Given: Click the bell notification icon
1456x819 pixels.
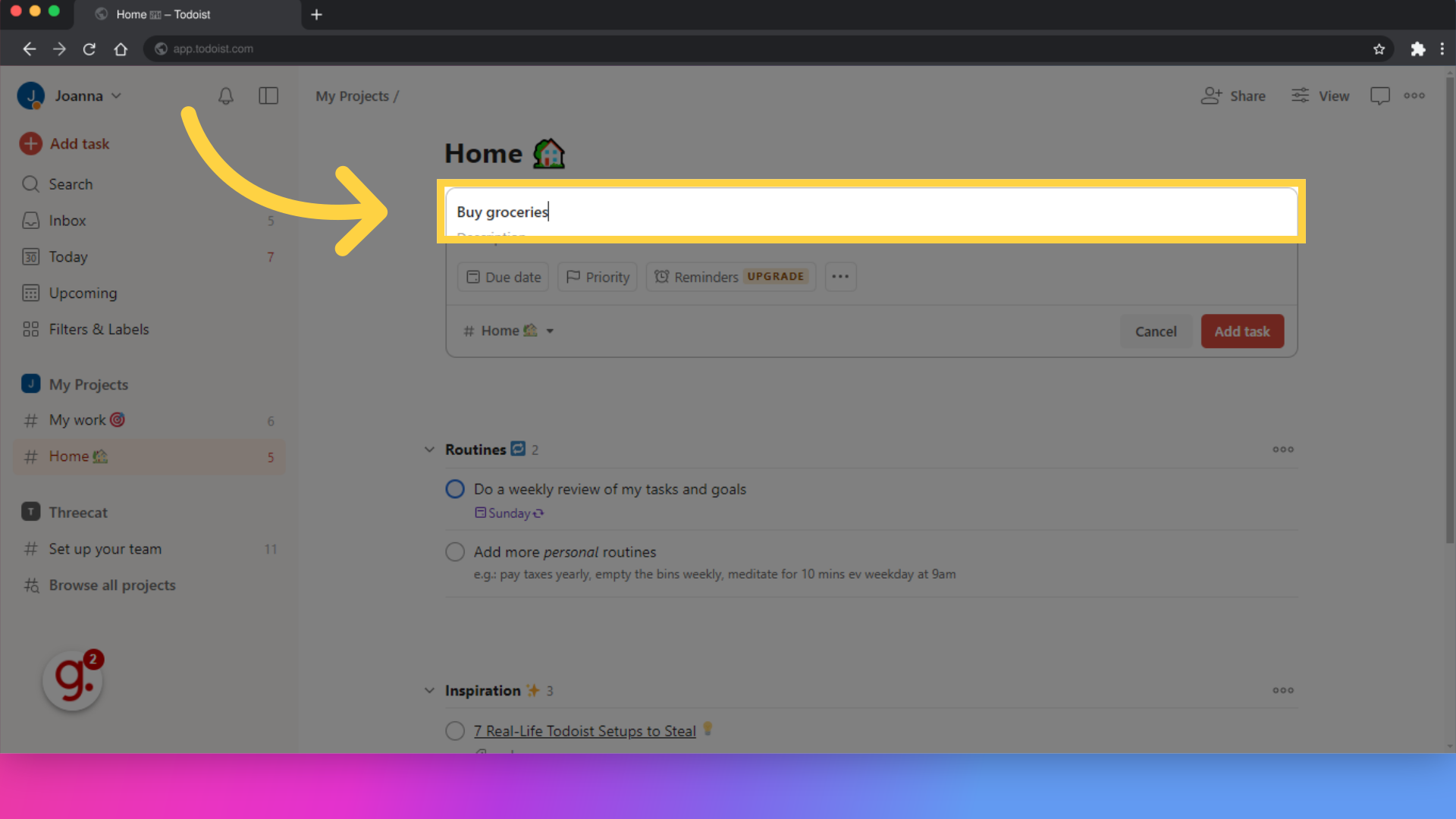Looking at the screenshot, I should pyautogui.click(x=226, y=93).
